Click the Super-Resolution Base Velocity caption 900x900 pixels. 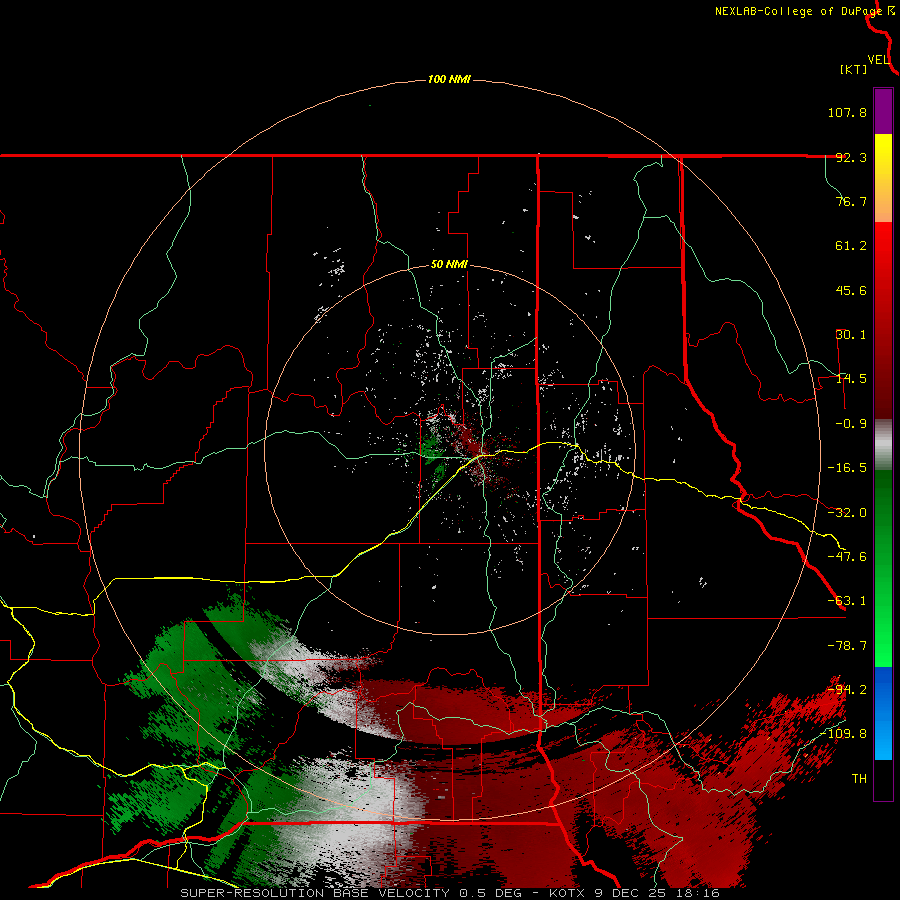[x=449, y=893]
